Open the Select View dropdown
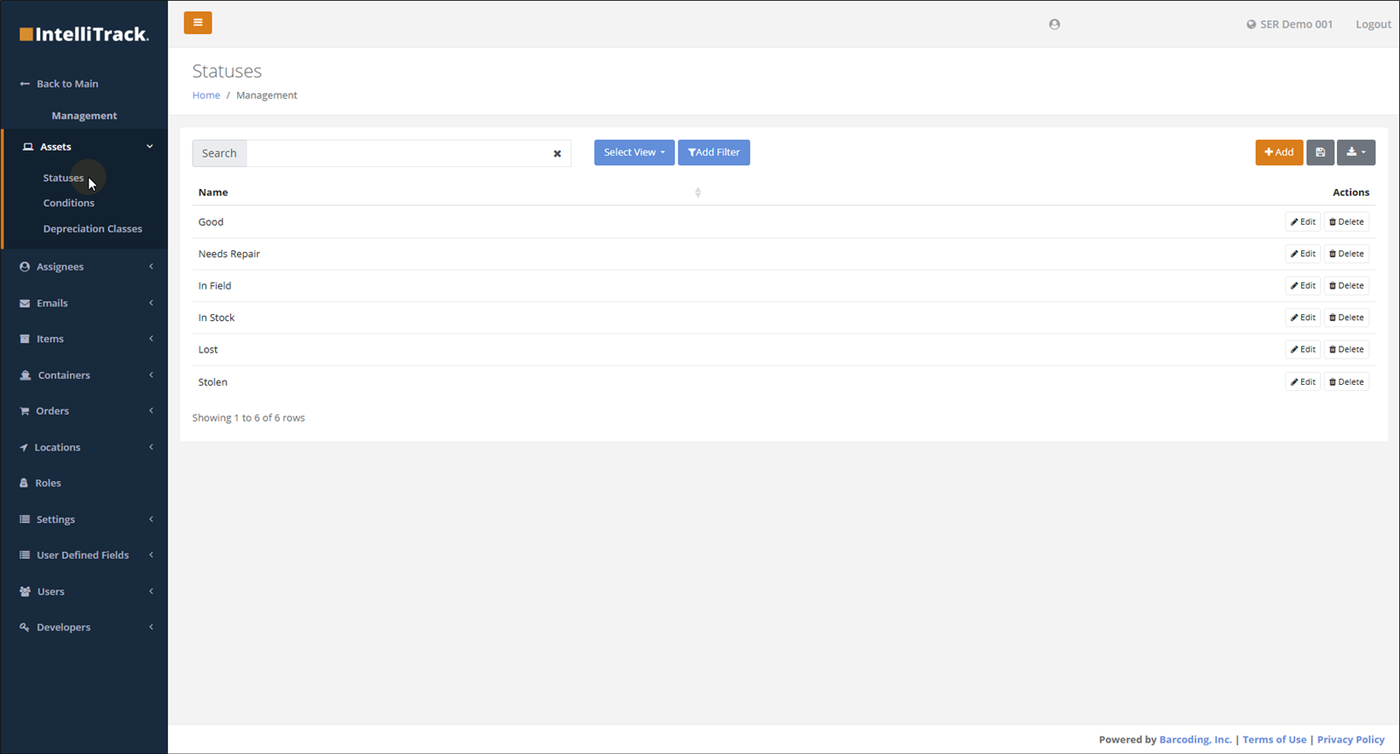The height and width of the screenshot is (754, 1400). point(634,152)
